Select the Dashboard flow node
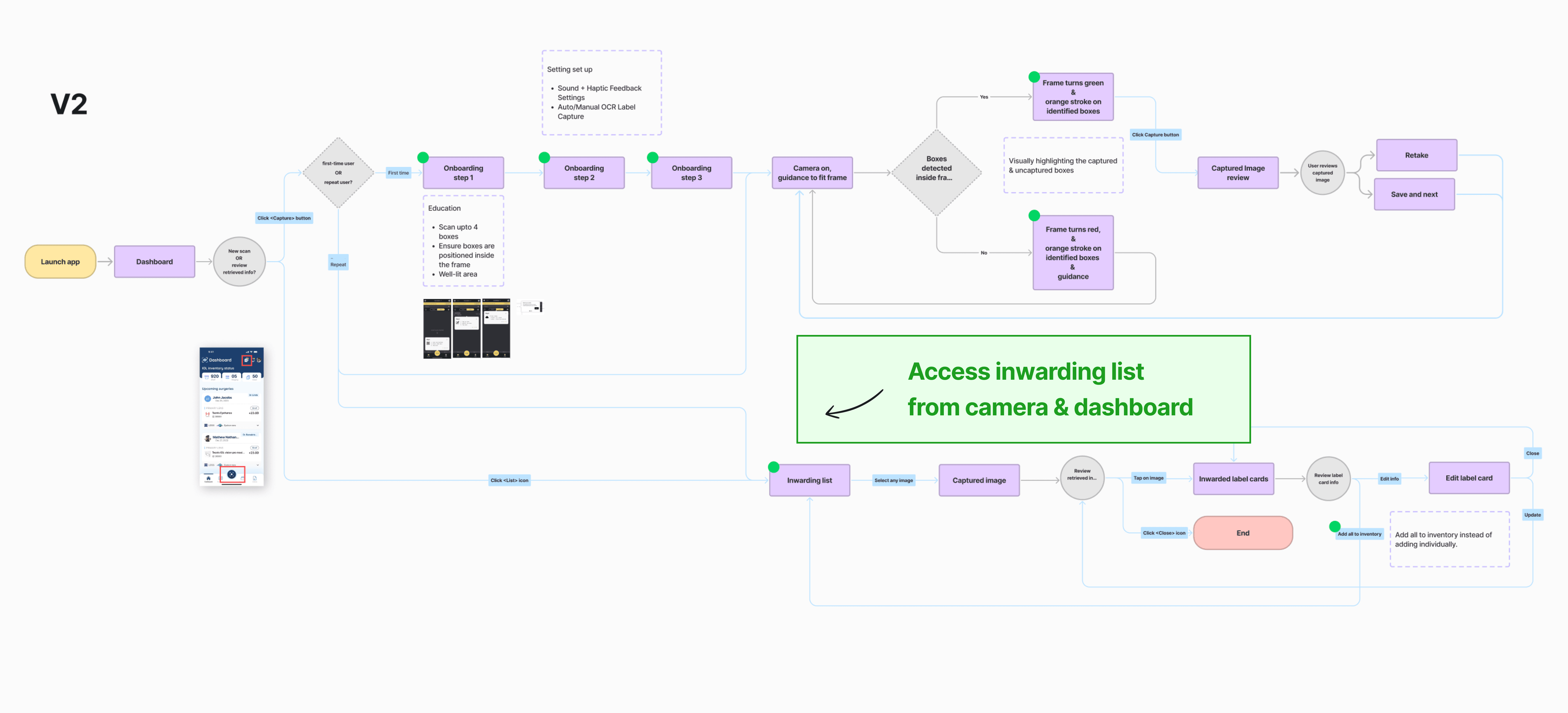The width and height of the screenshot is (1568, 713). pos(155,262)
